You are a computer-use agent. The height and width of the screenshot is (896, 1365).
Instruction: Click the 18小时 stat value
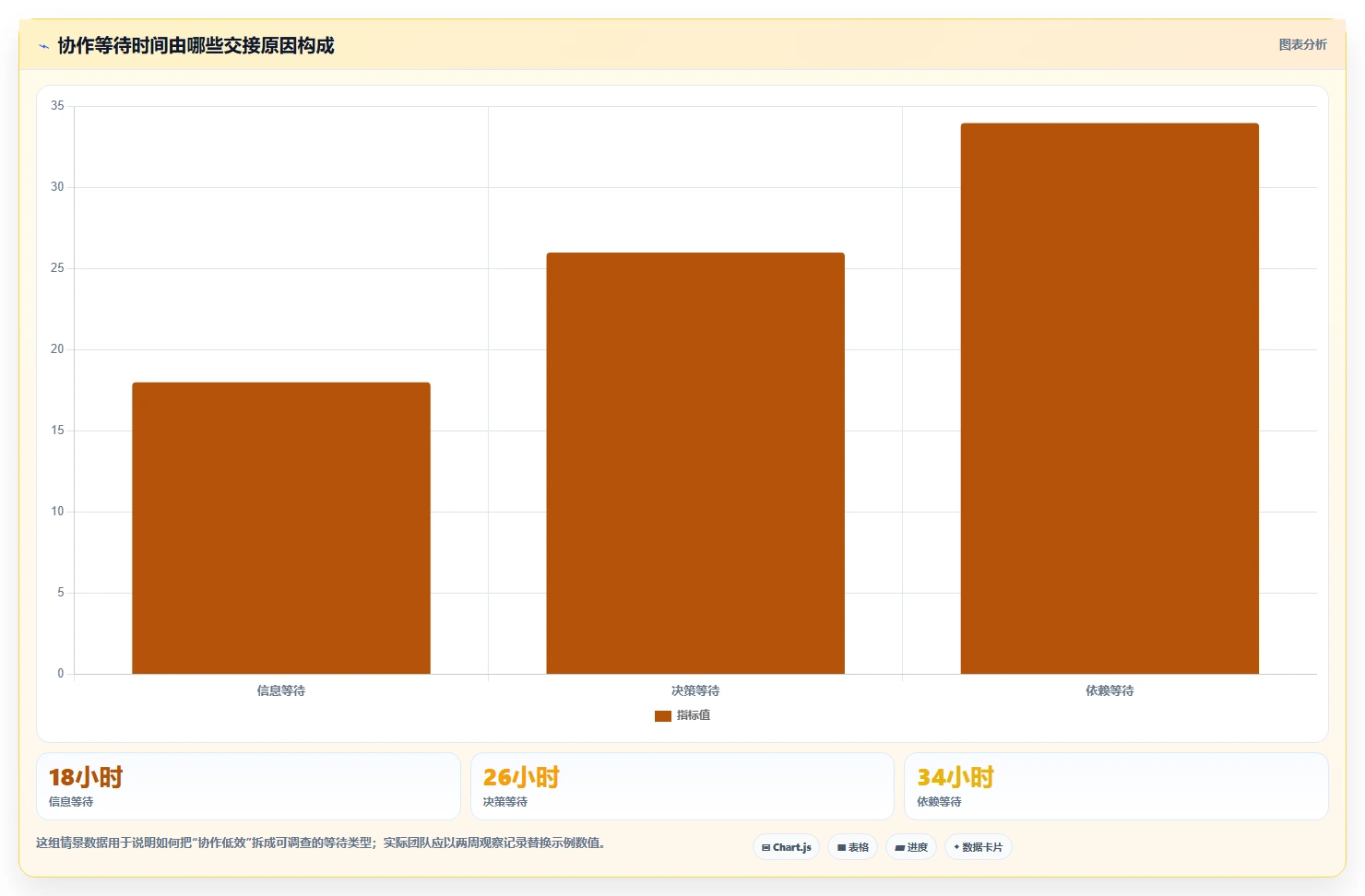point(86,777)
